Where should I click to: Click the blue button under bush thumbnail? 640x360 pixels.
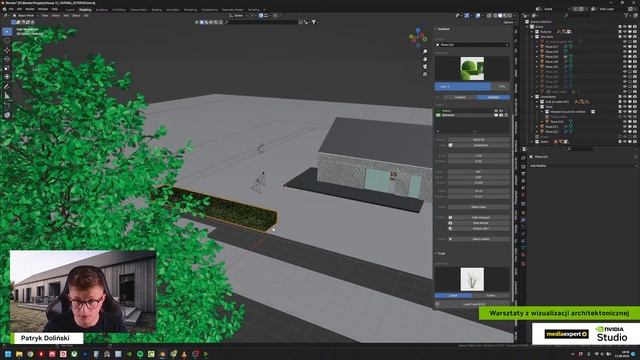(463, 87)
